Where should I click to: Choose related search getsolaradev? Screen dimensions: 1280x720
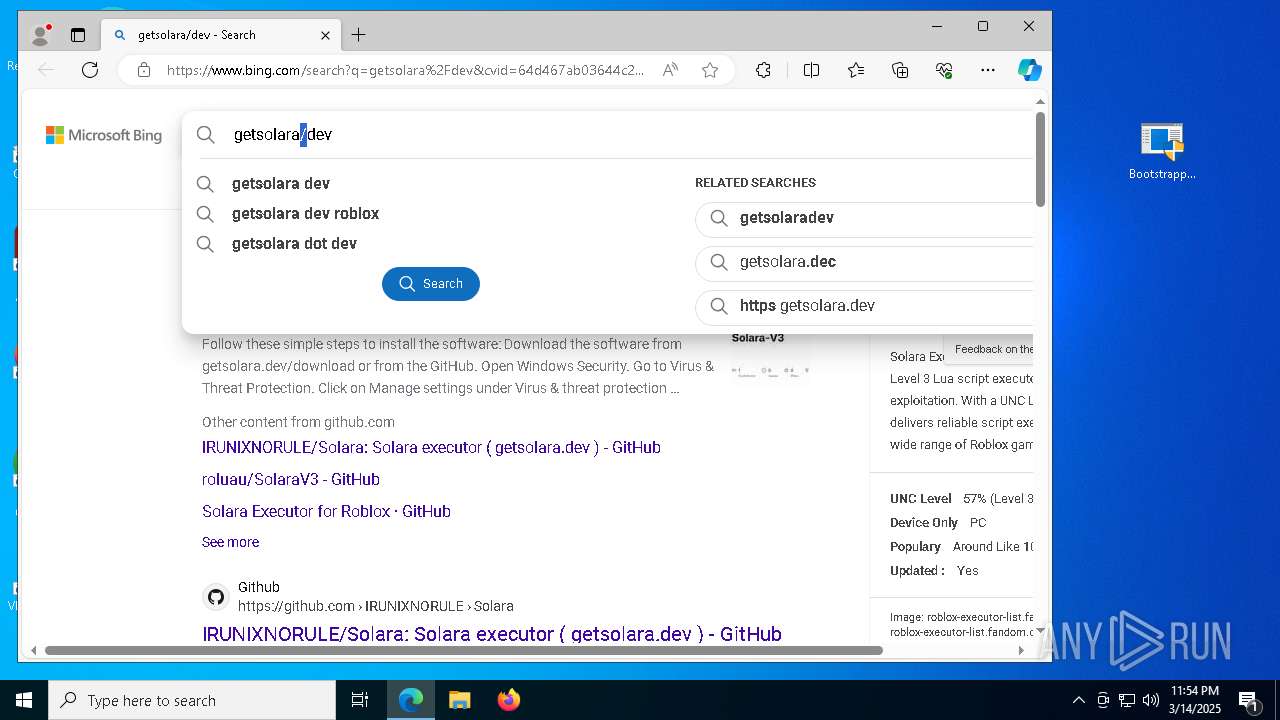pos(865,218)
